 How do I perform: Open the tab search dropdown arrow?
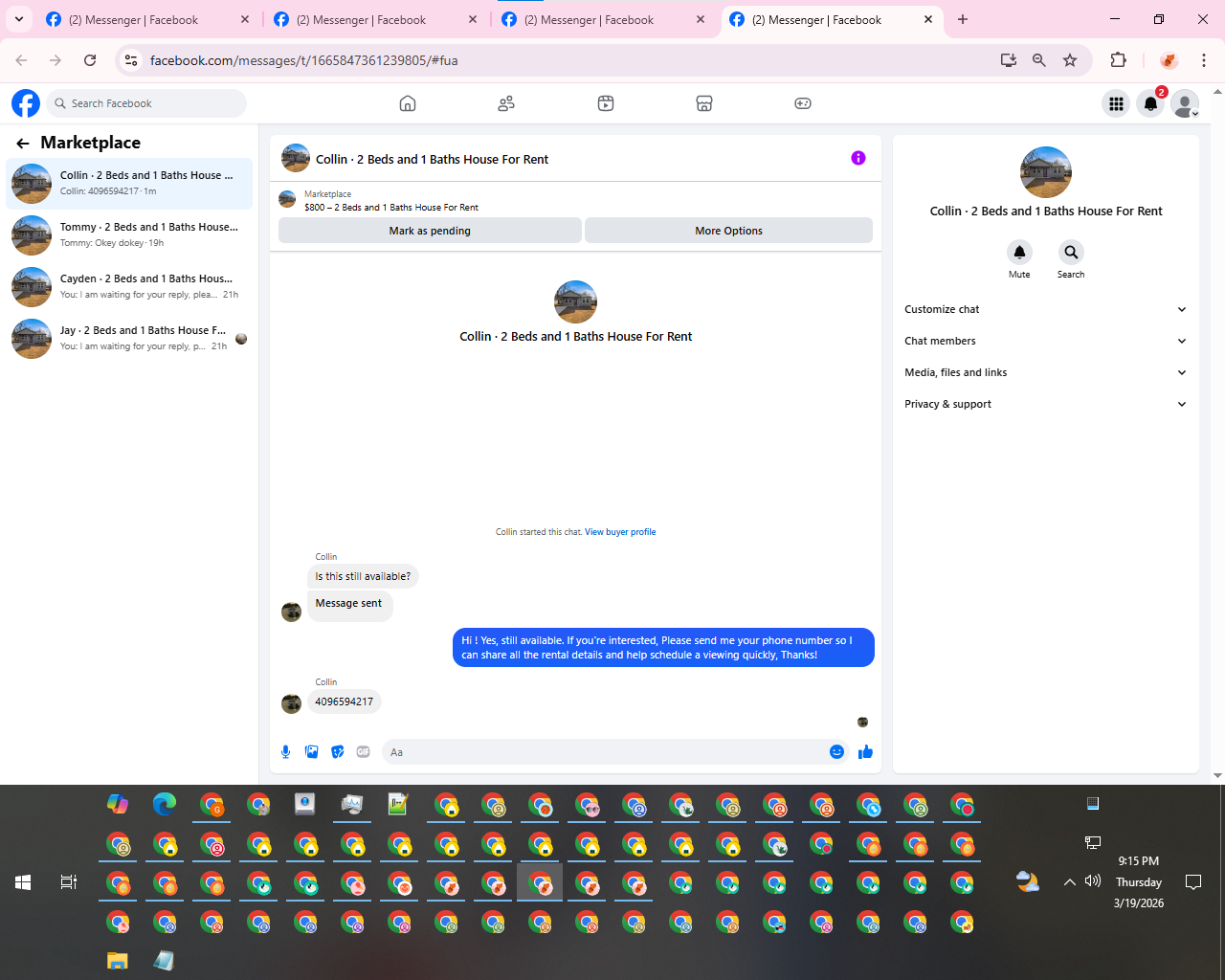19,19
